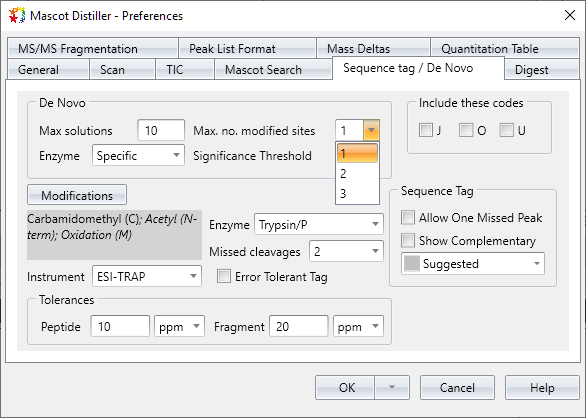
Task: Open the ESI-TRAP Instrument dropdown
Action: (147, 276)
